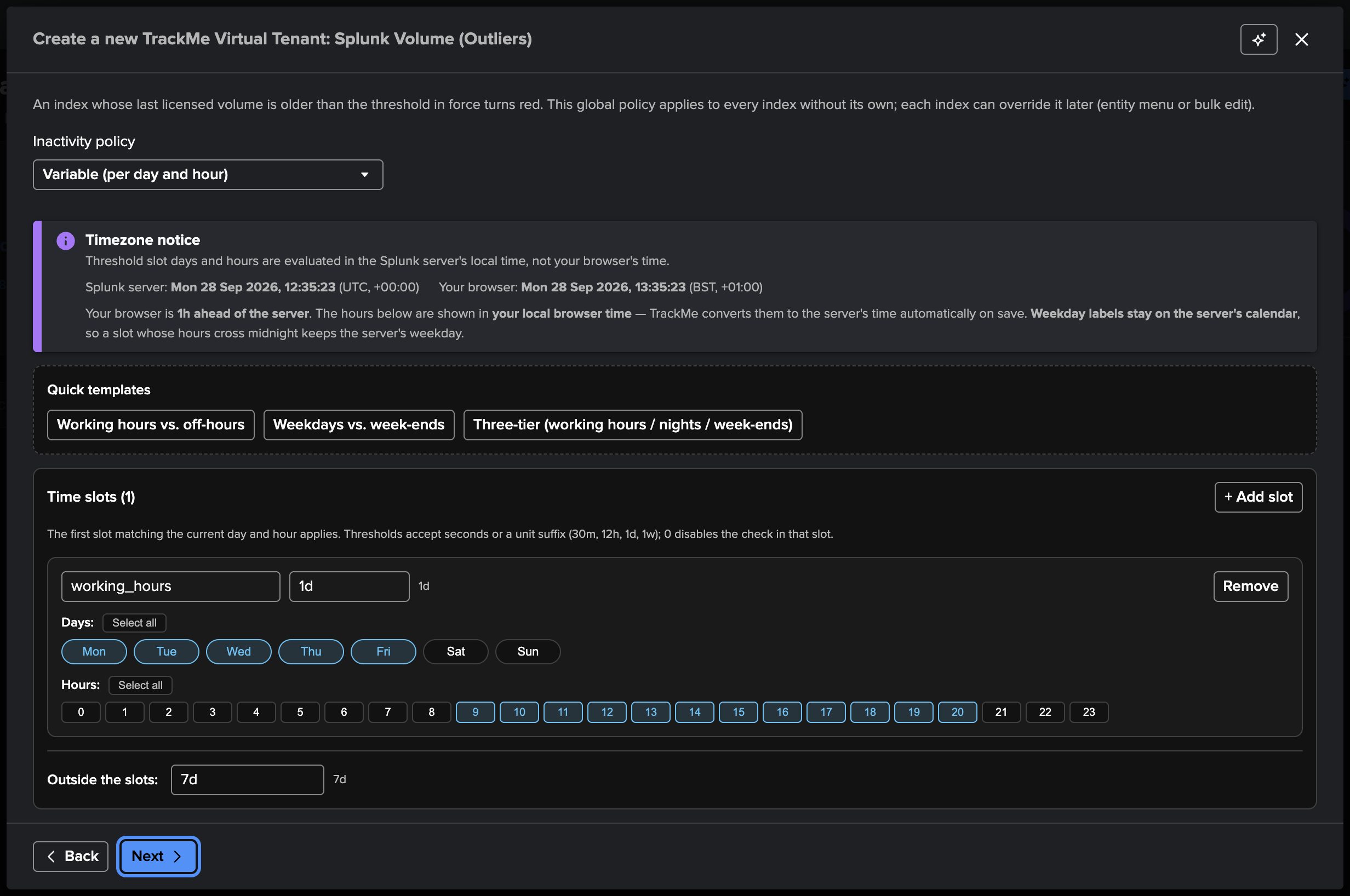Deselect hour 13 chip
The image size is (1350, 896).
coord(650,712)
